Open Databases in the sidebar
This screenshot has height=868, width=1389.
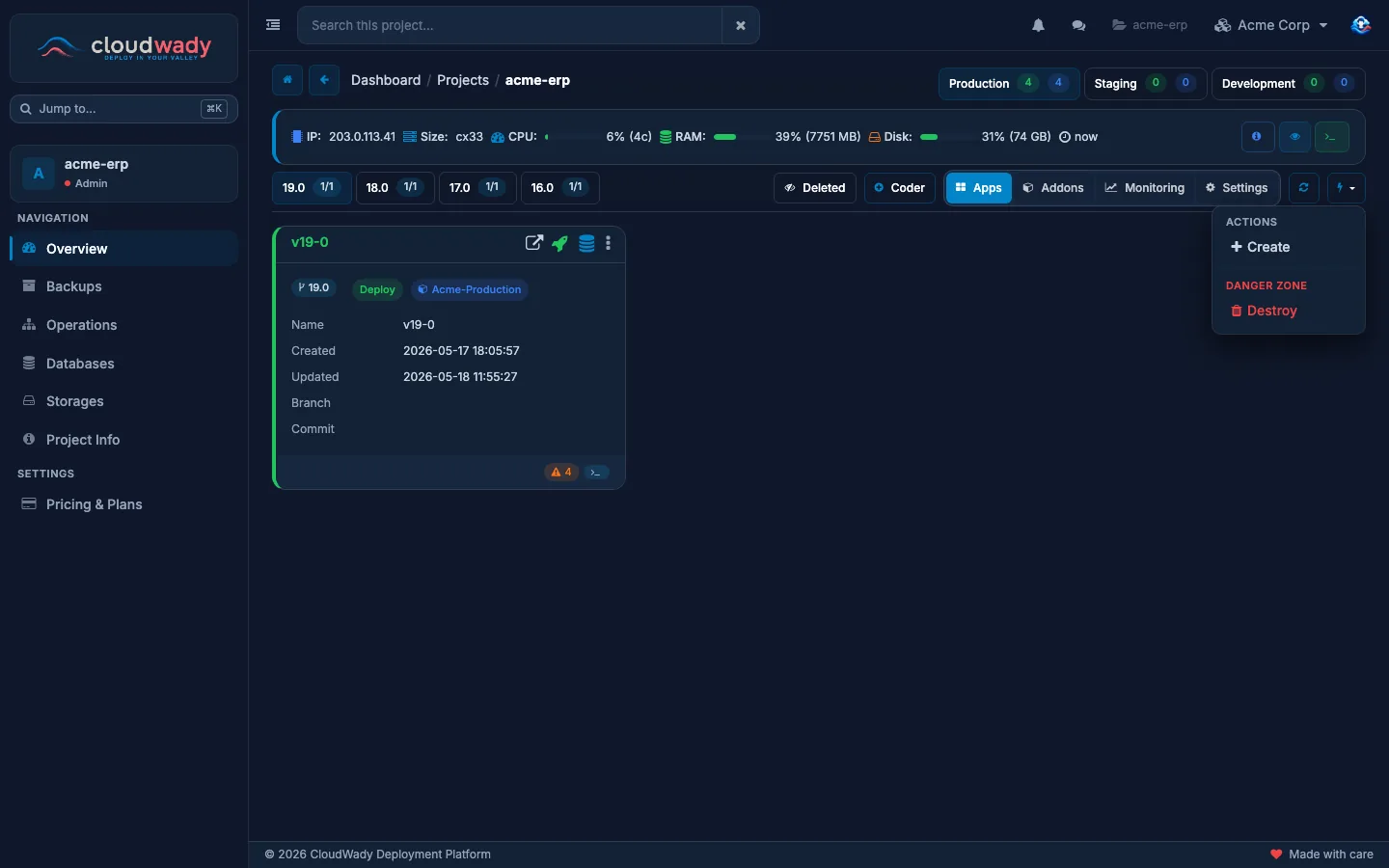pos(123,364)
